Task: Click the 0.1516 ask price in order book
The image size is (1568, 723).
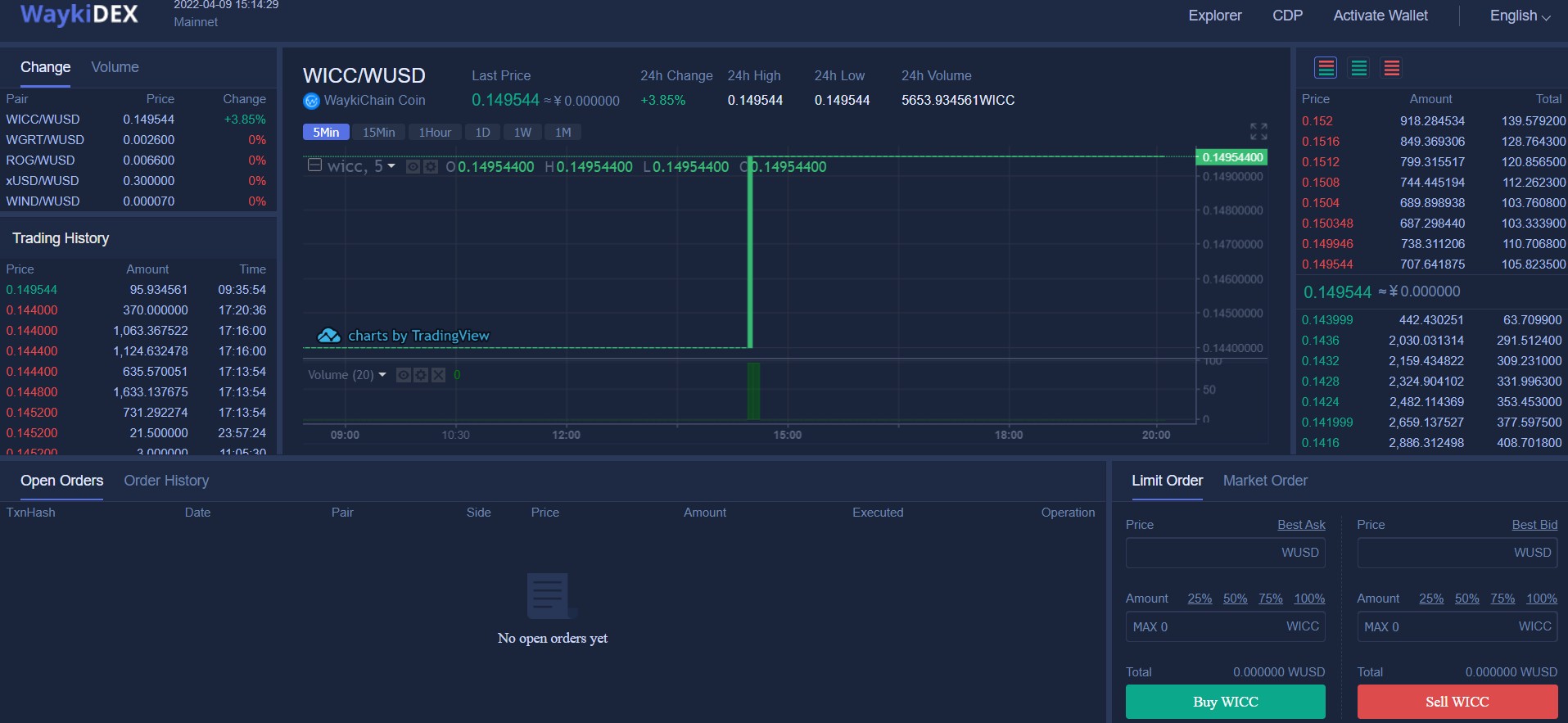Action: click(1321, 142)
